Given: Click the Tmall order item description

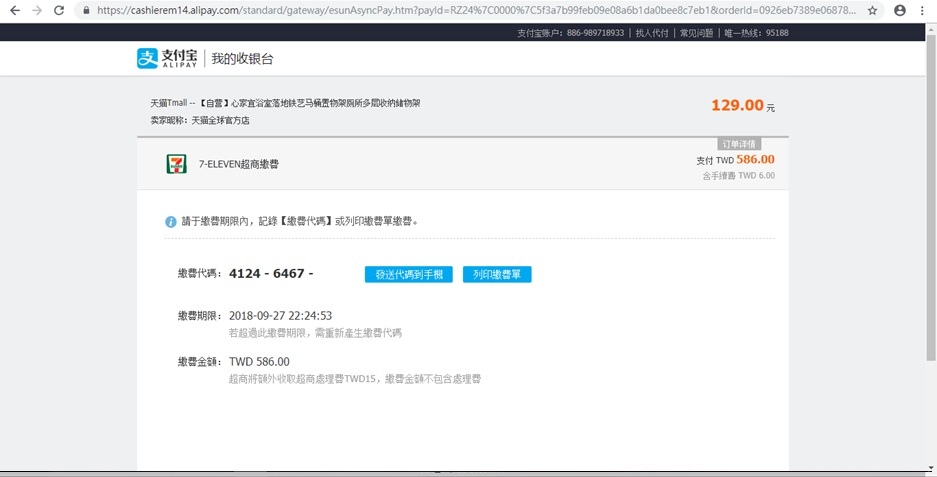Looking at the screenshot, I should 285,103.
